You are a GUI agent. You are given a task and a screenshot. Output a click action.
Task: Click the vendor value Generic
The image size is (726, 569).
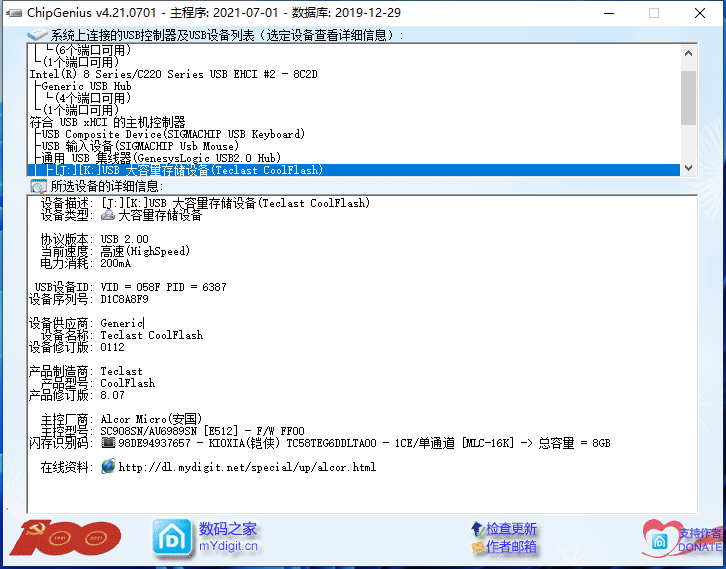(x=122, y=323)
